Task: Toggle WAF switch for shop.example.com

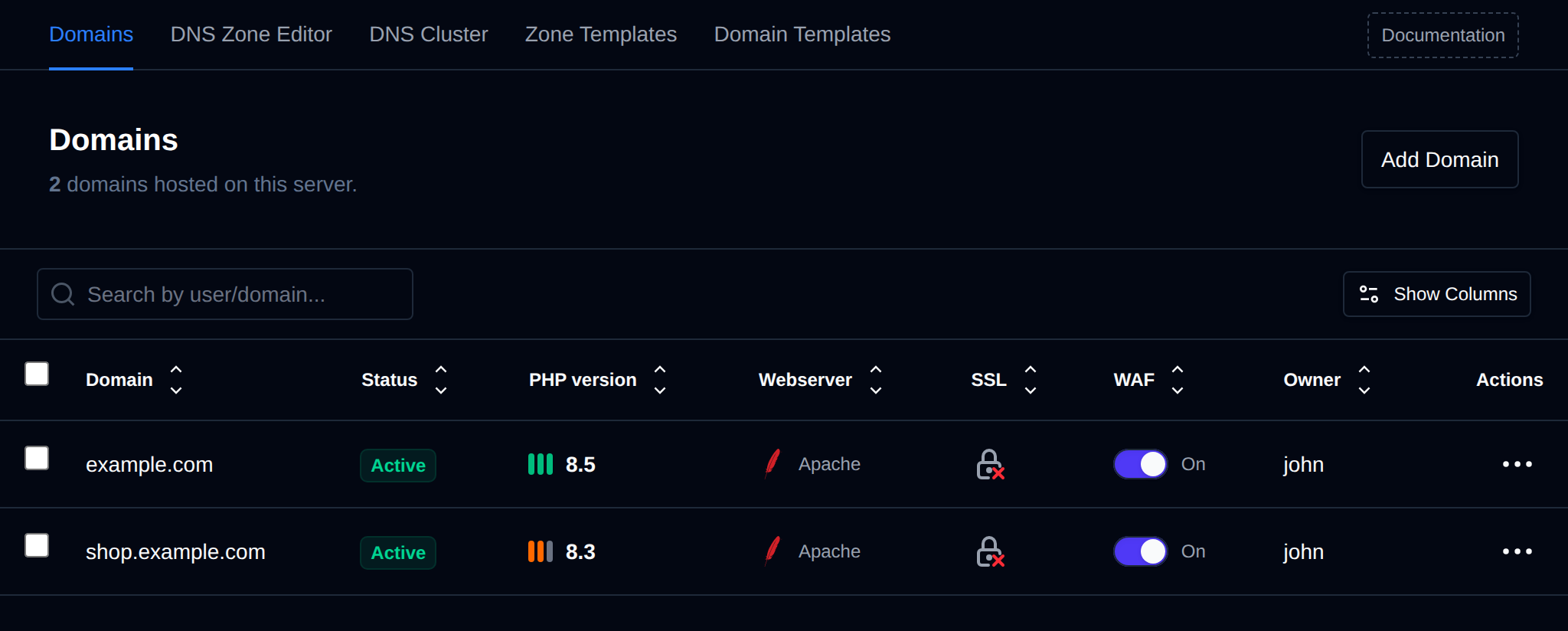Action: coord(1141,551)
